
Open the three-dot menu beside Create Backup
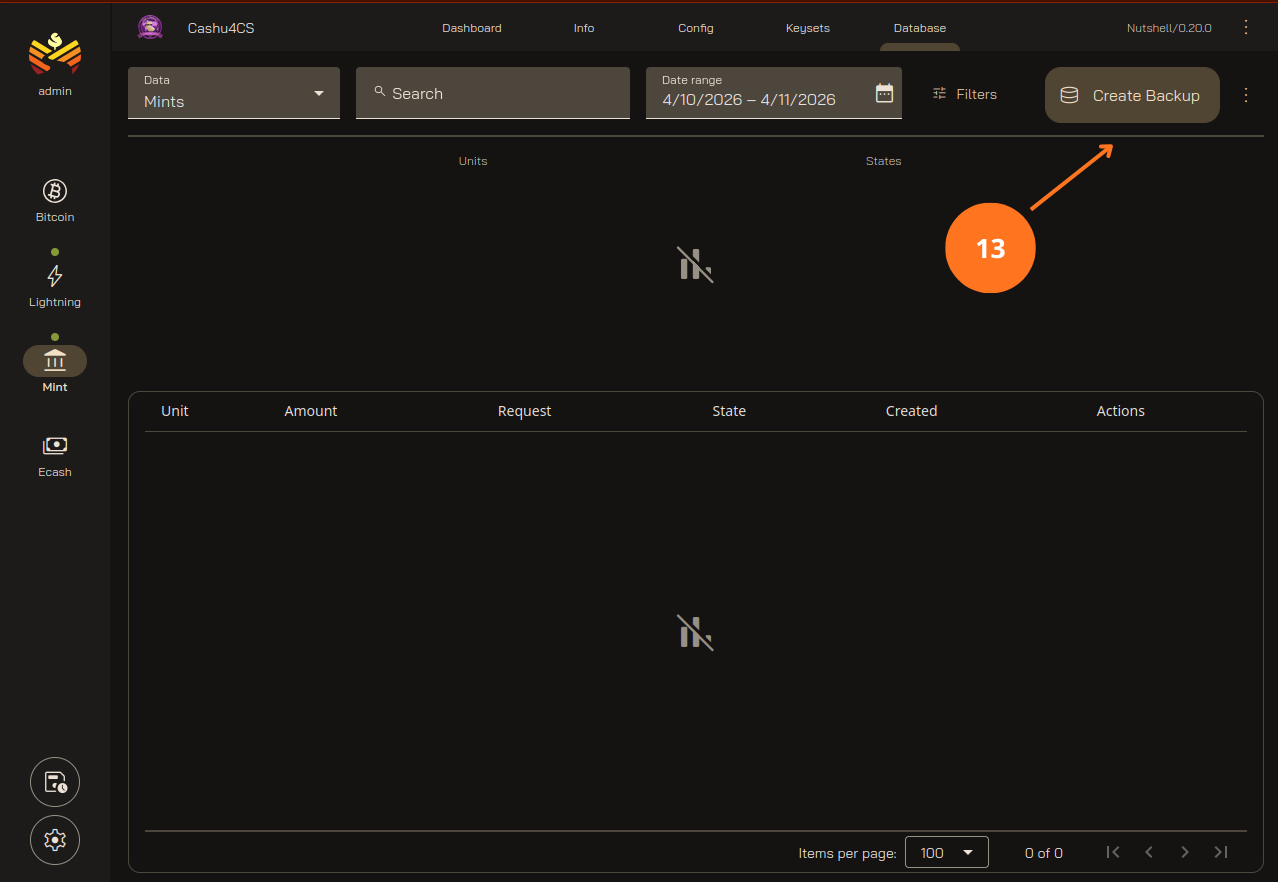(1246, 95)
